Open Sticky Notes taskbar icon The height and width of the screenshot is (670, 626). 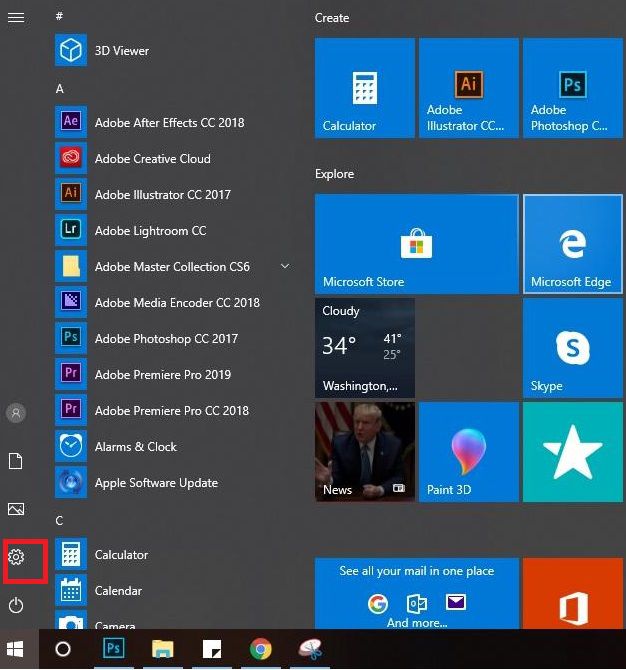point(212,649)
